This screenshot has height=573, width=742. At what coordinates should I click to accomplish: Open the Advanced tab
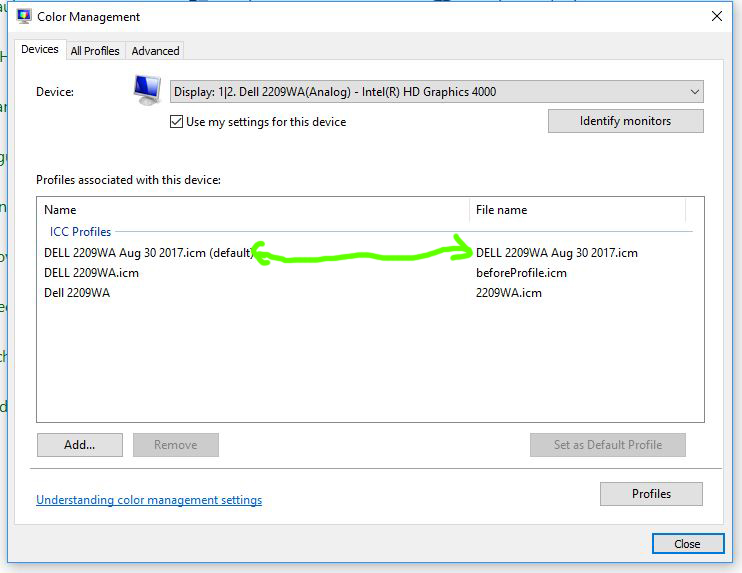point(155,51)
